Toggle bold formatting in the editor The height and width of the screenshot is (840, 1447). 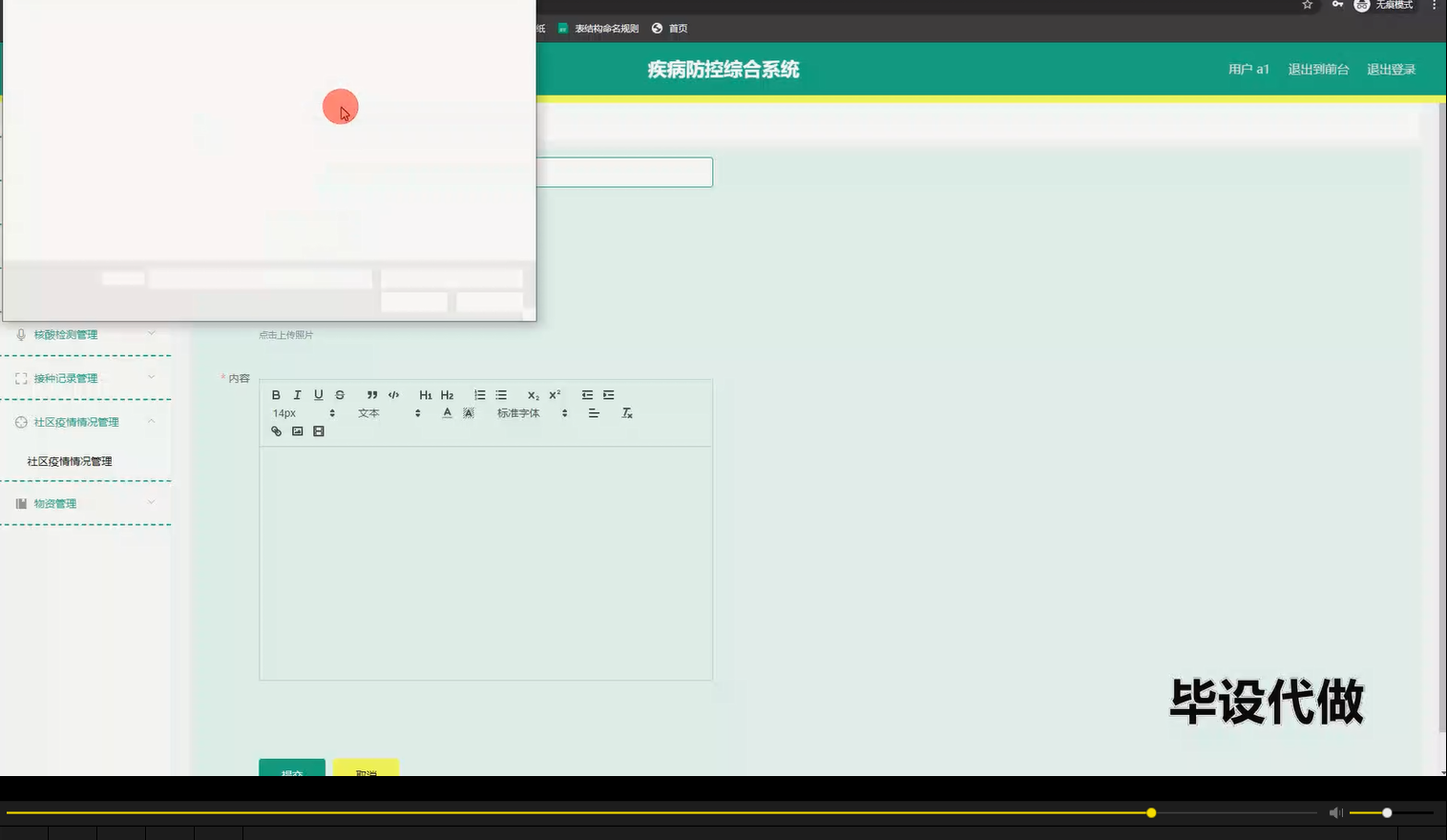pos(276,395)
